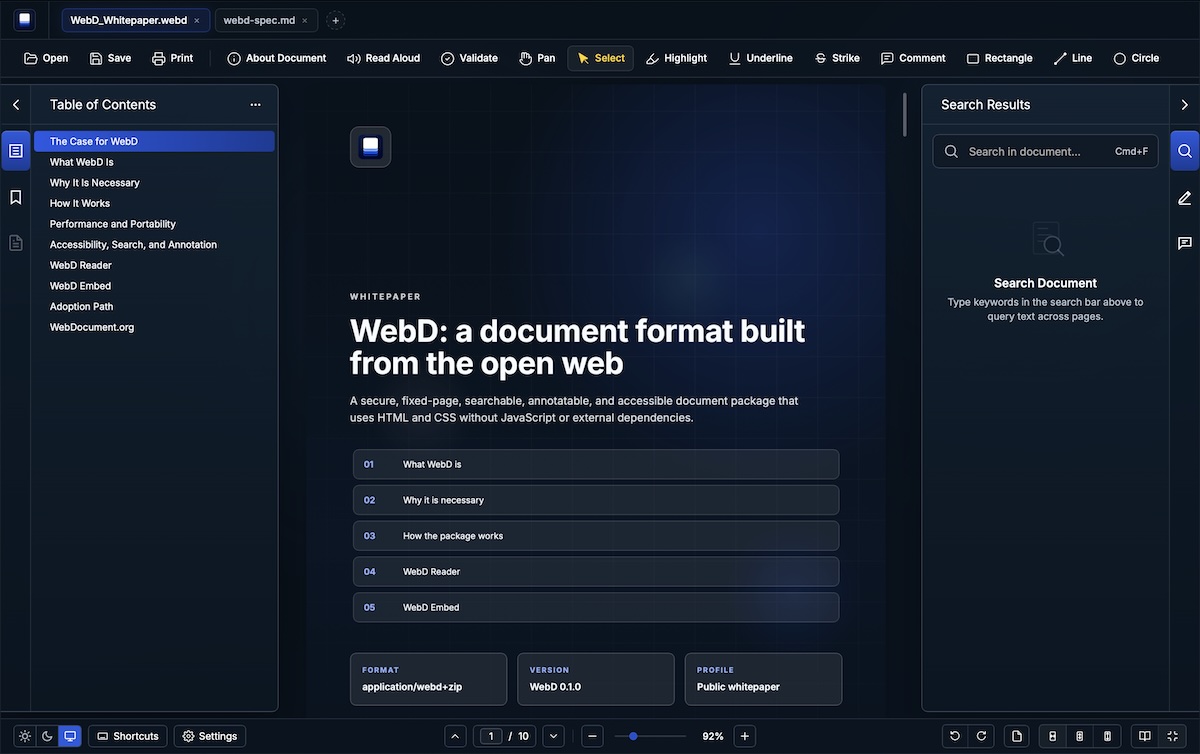1200x754 pixels.
Task: Jump to 'Performance and Portability' section
Action: coord(154,224)
